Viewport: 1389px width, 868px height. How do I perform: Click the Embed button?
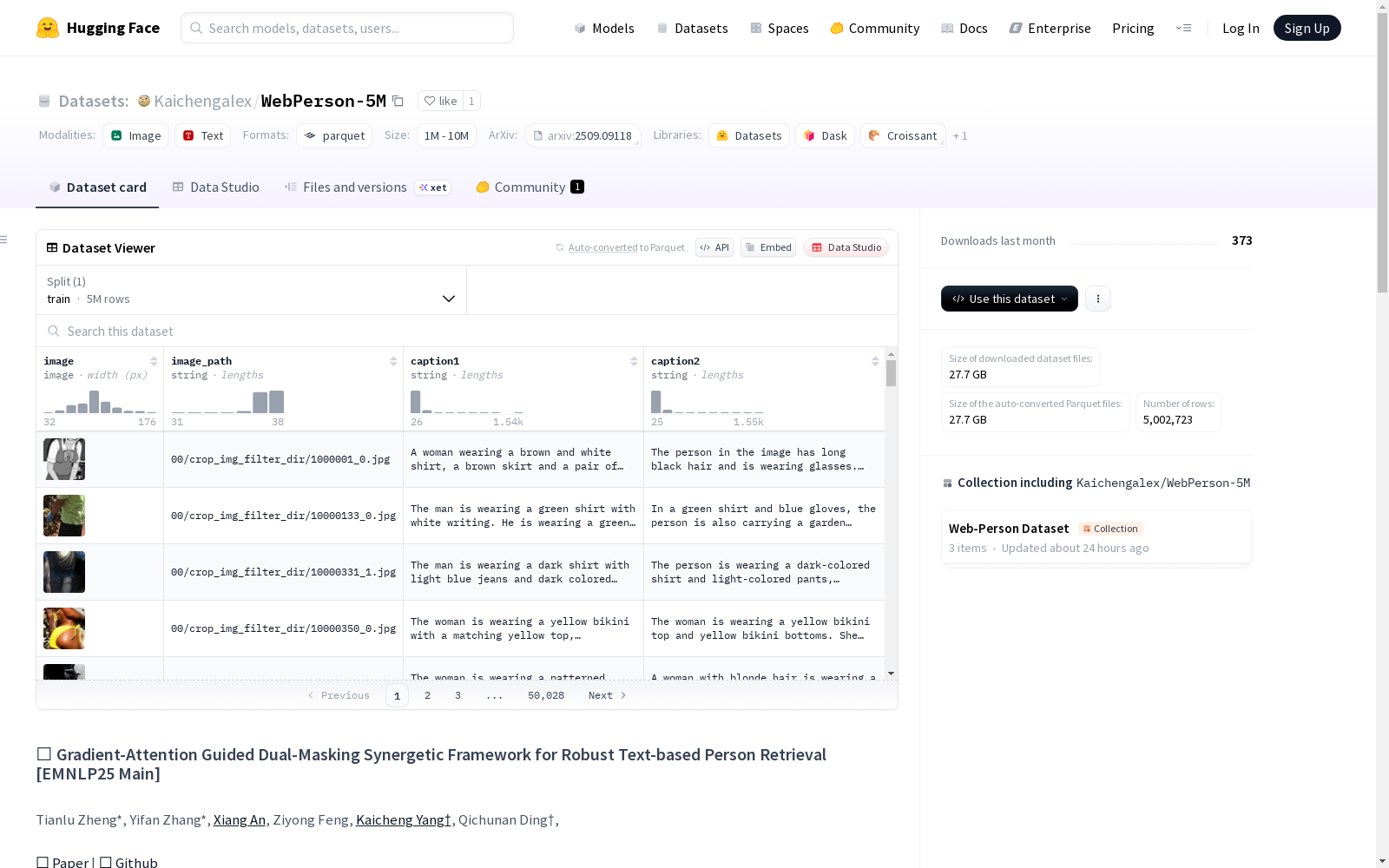(768, 247)
